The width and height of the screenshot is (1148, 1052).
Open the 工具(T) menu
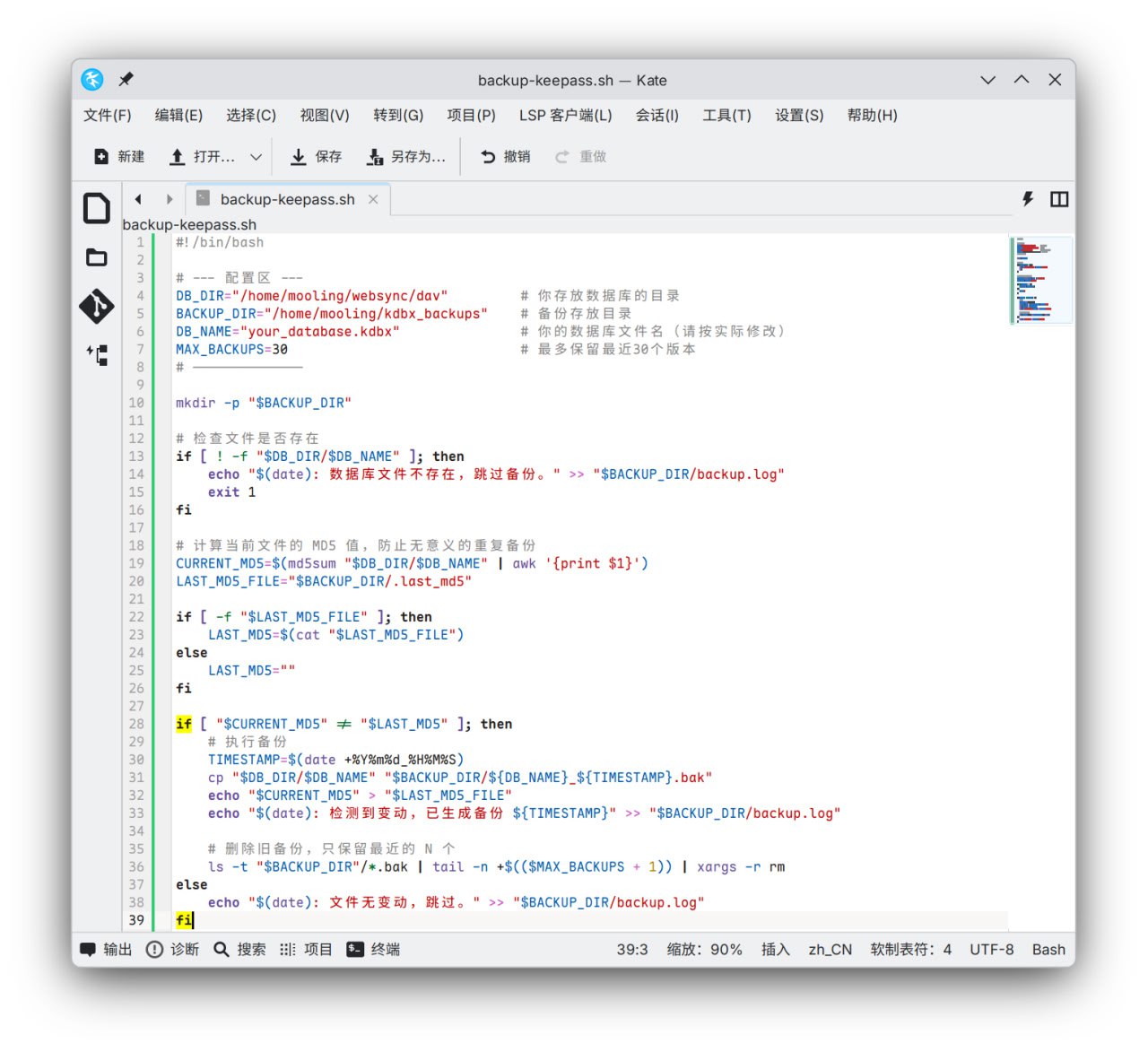[726, 115]
